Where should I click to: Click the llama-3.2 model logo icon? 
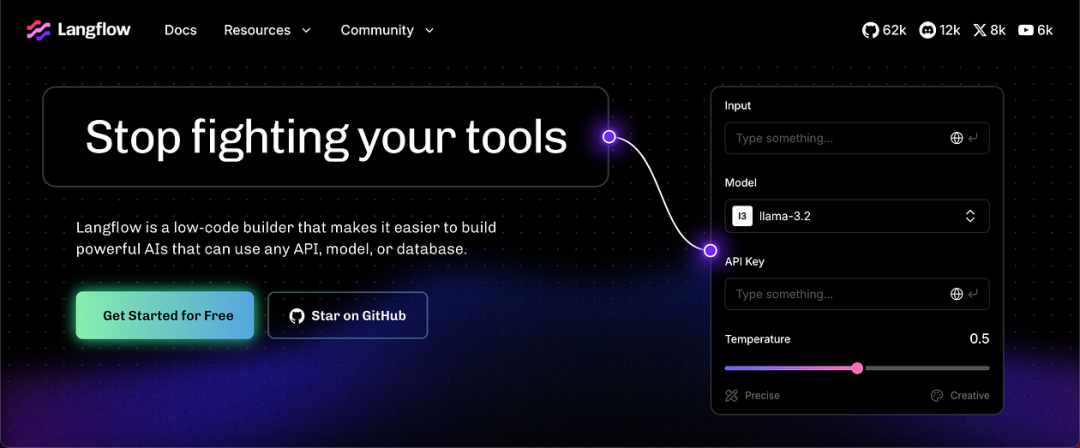point(742,216)
